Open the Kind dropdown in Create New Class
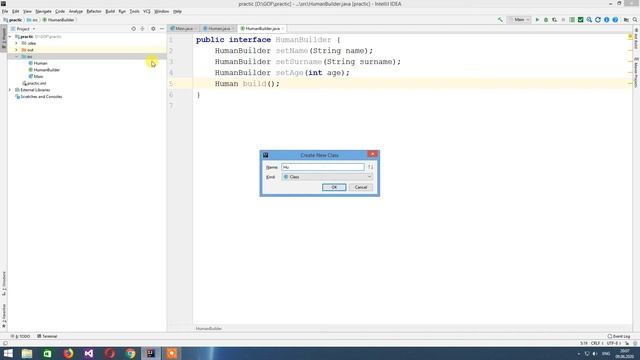Image resolution: width=640 pixels, height=360 pixels. pyautogui.click(x=327, y=177)
